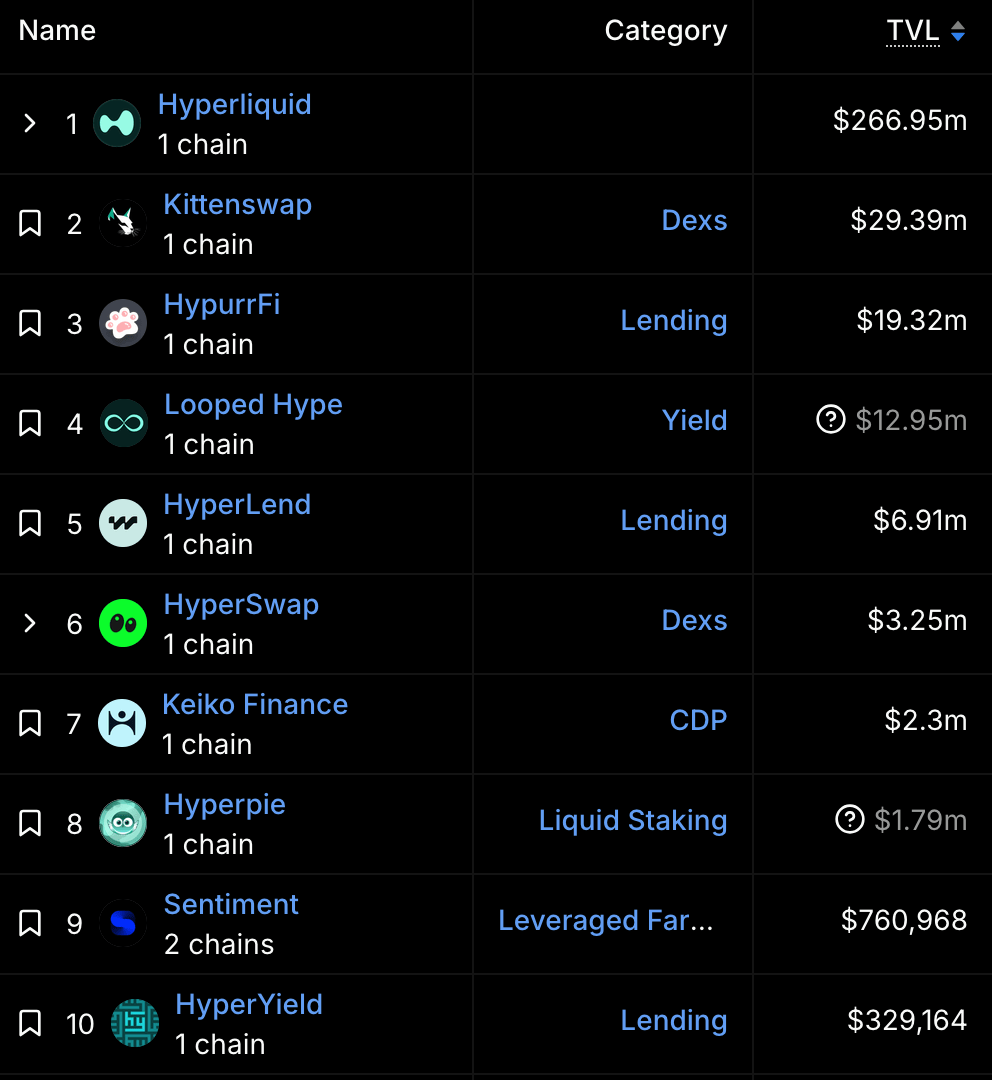Screen dimensions: 992x1080
Task: Expand the HyperSwap row chevron
Action: point(30,623)
